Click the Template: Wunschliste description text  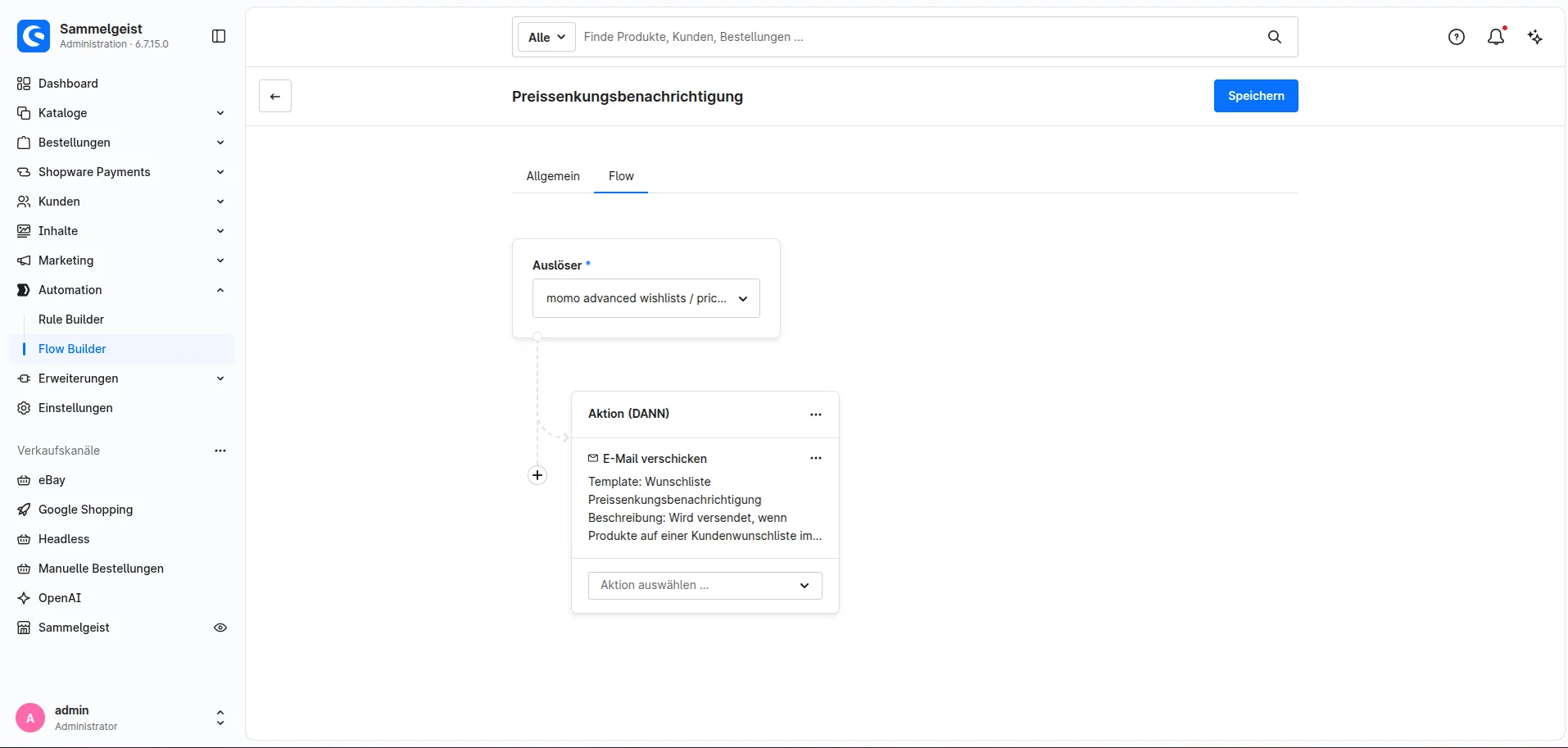tap(705, 509)
